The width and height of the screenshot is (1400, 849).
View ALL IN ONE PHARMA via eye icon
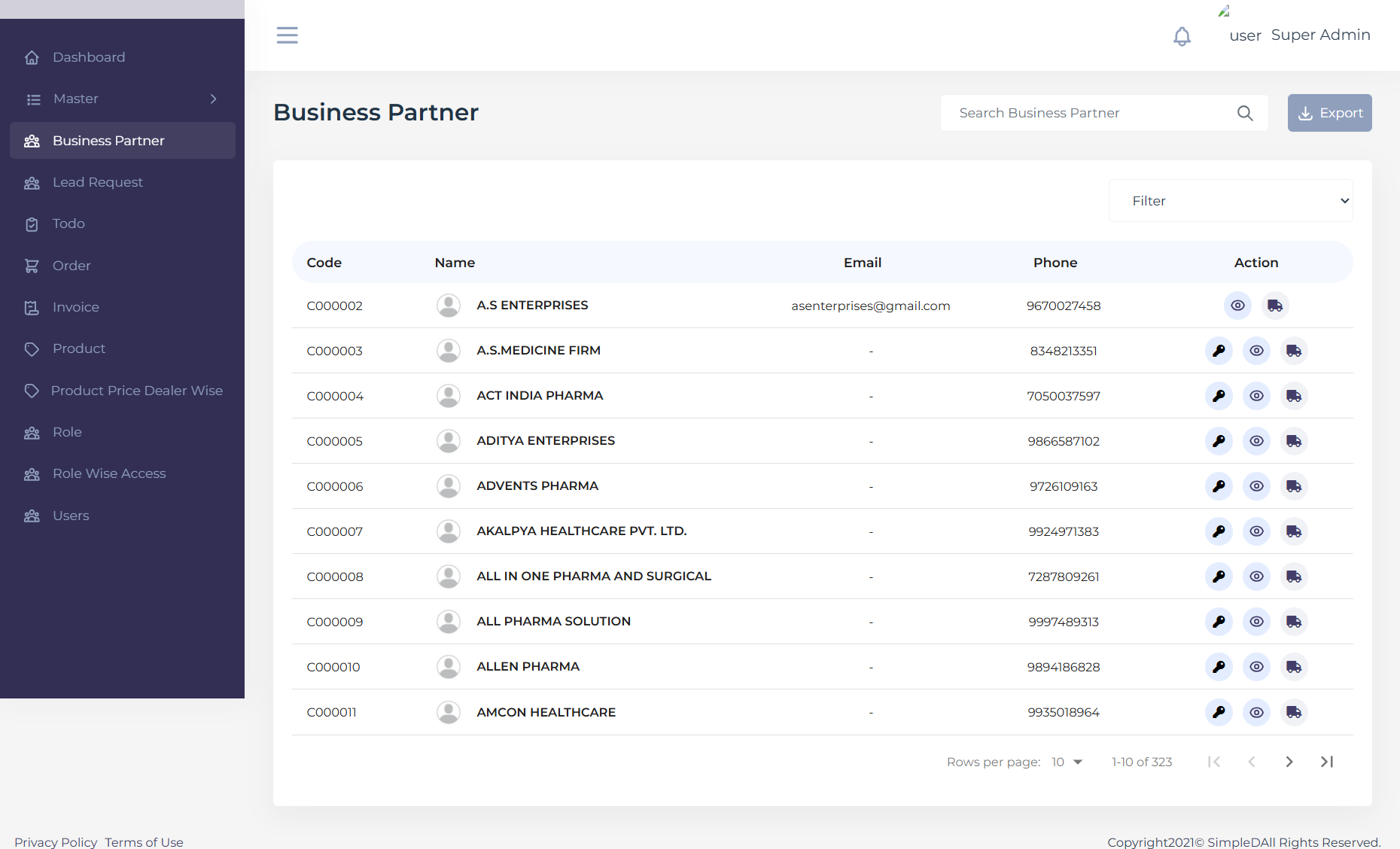1256,577
